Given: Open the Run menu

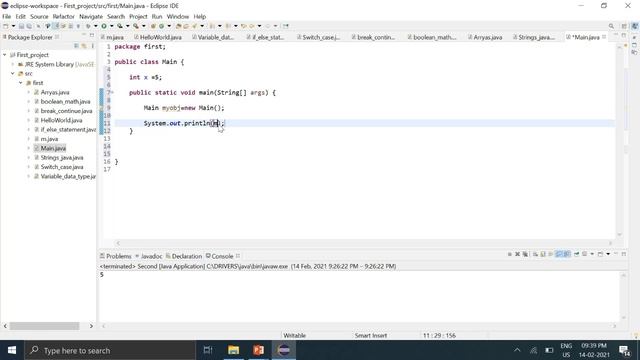Looking at the screenshot, I should (x=157, y=16).
